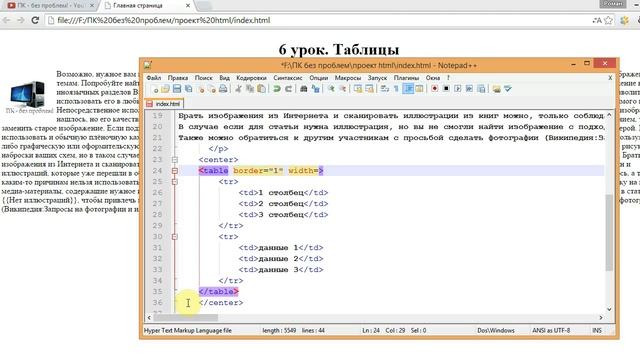Open a file via the toolbar folder icon
Image resolution: width=640 pixels, height=360 pixels.
click(x=165, y=89)
